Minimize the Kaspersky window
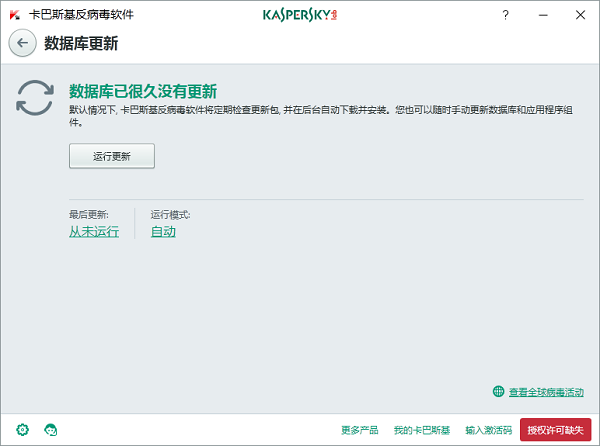 point(543,15)
